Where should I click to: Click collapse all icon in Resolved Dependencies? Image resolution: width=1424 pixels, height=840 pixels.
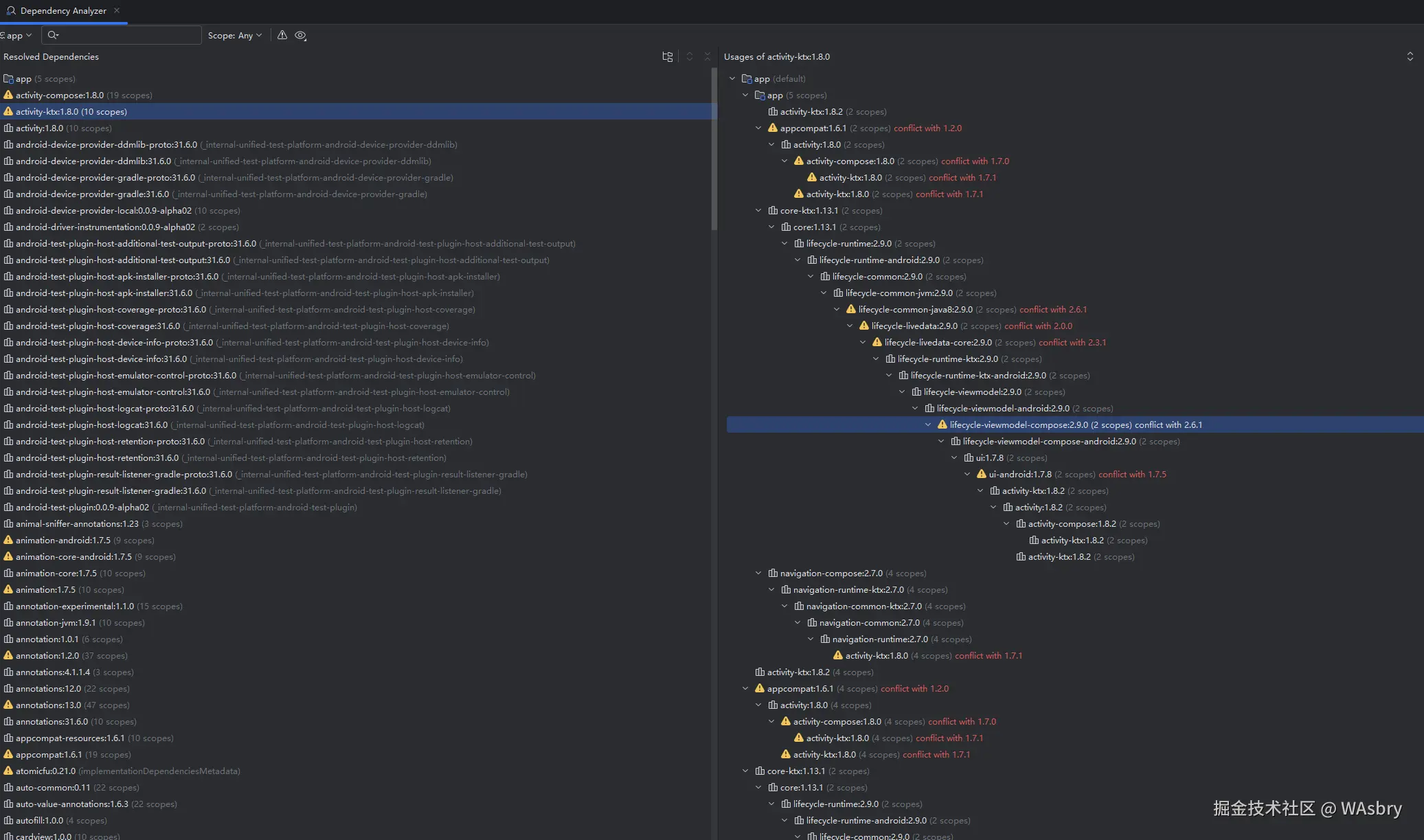click(707, 56)
